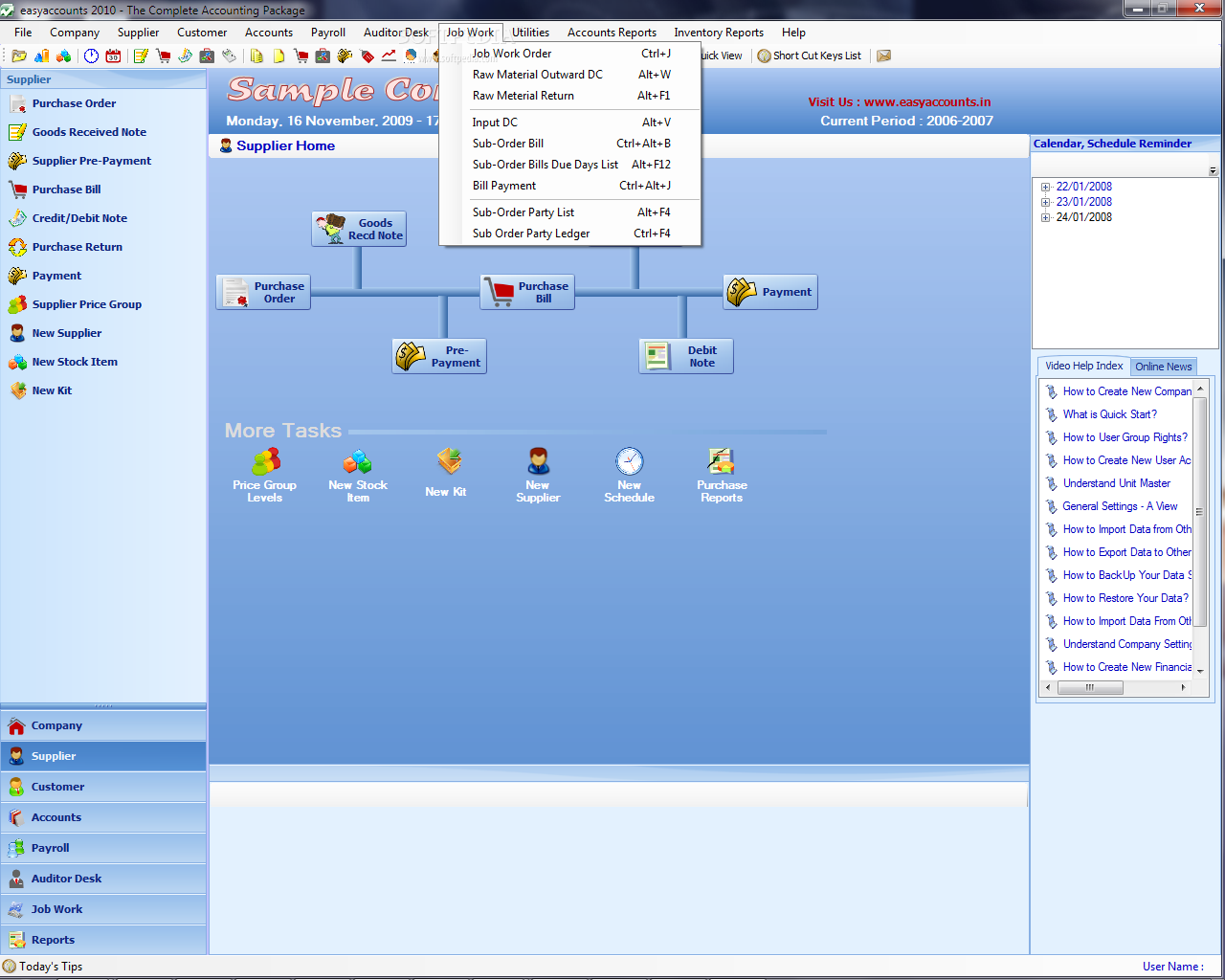Screen dimensions: 1225x980
Task: Open the File menu
Action: pos(23,33)
